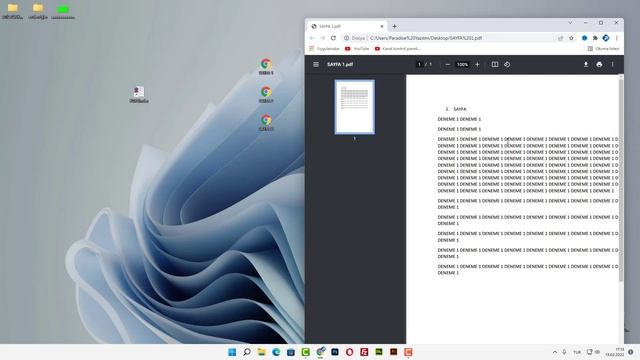This screenshot has width=640, height=360.
Task: Open Chrome's three-dot menu
Action: point(617,38)
